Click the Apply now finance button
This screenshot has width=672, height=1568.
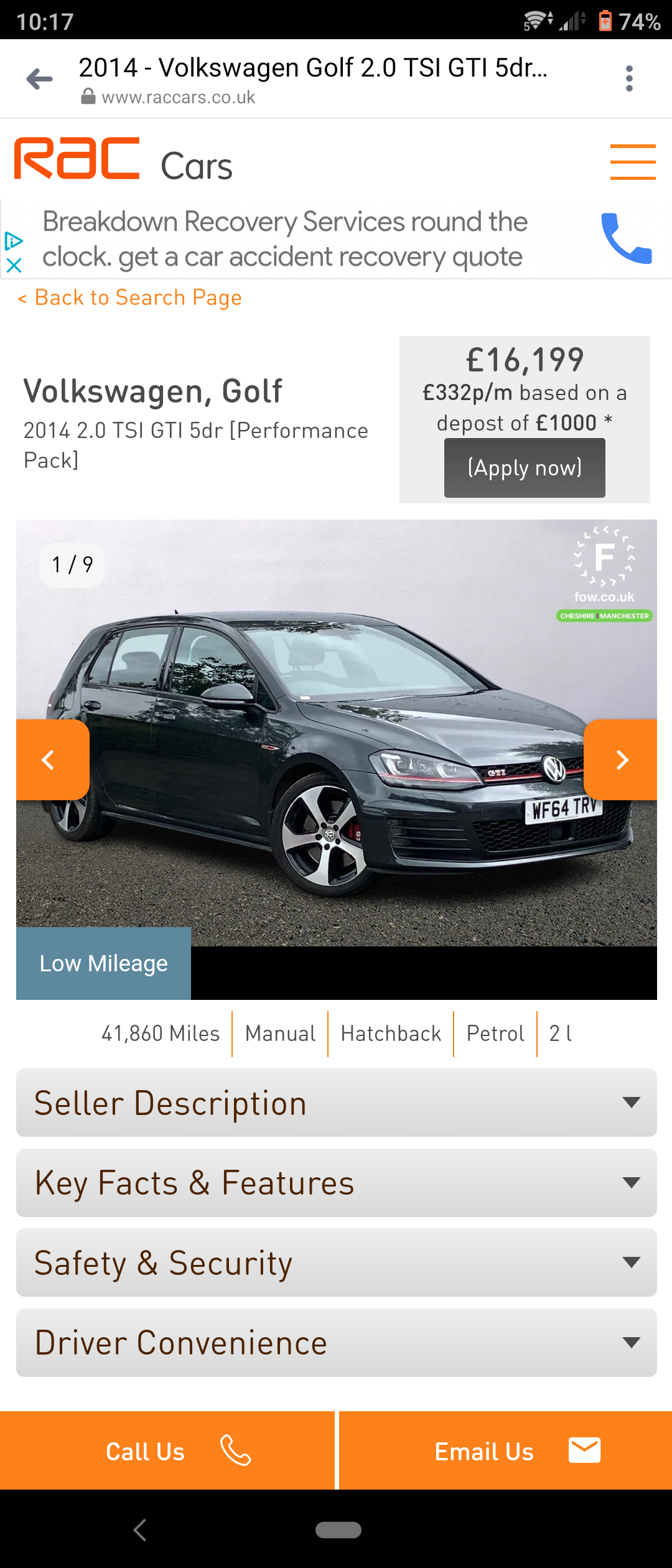click(x=525, y=468)
